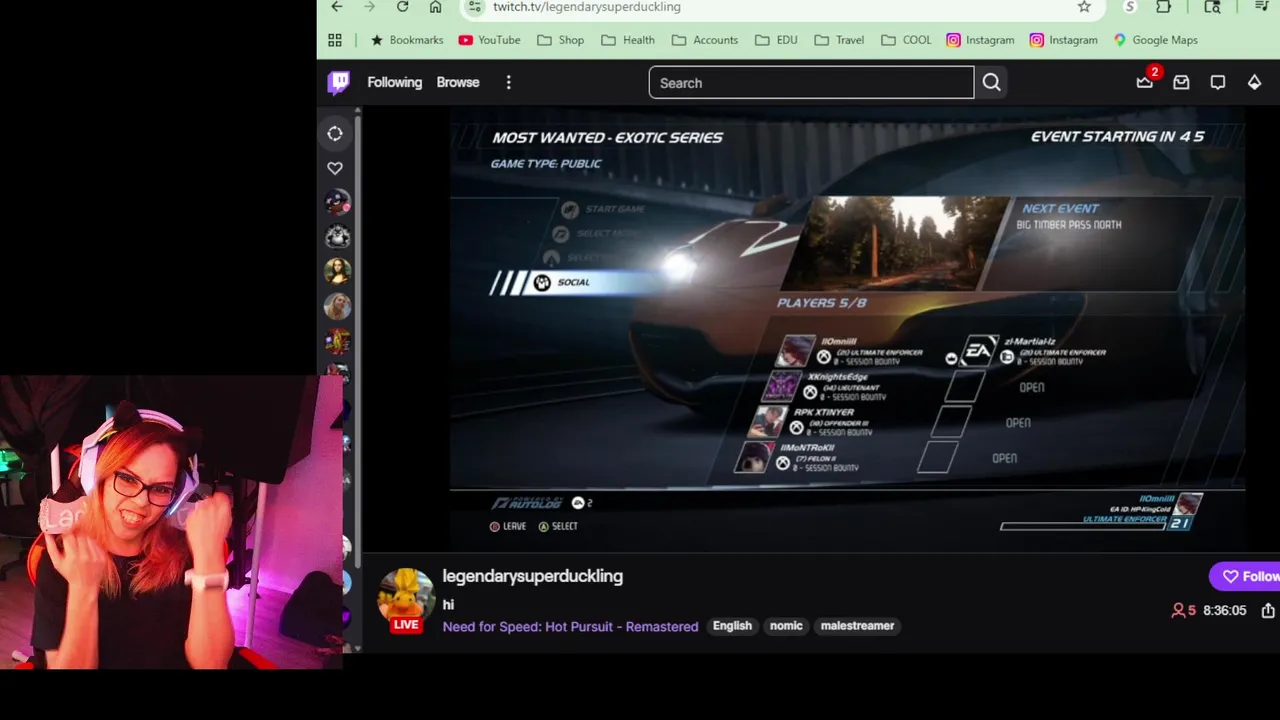Focus the Twitch Search field
Viewport: 1280px width, 720px height.
coord(811,83)
